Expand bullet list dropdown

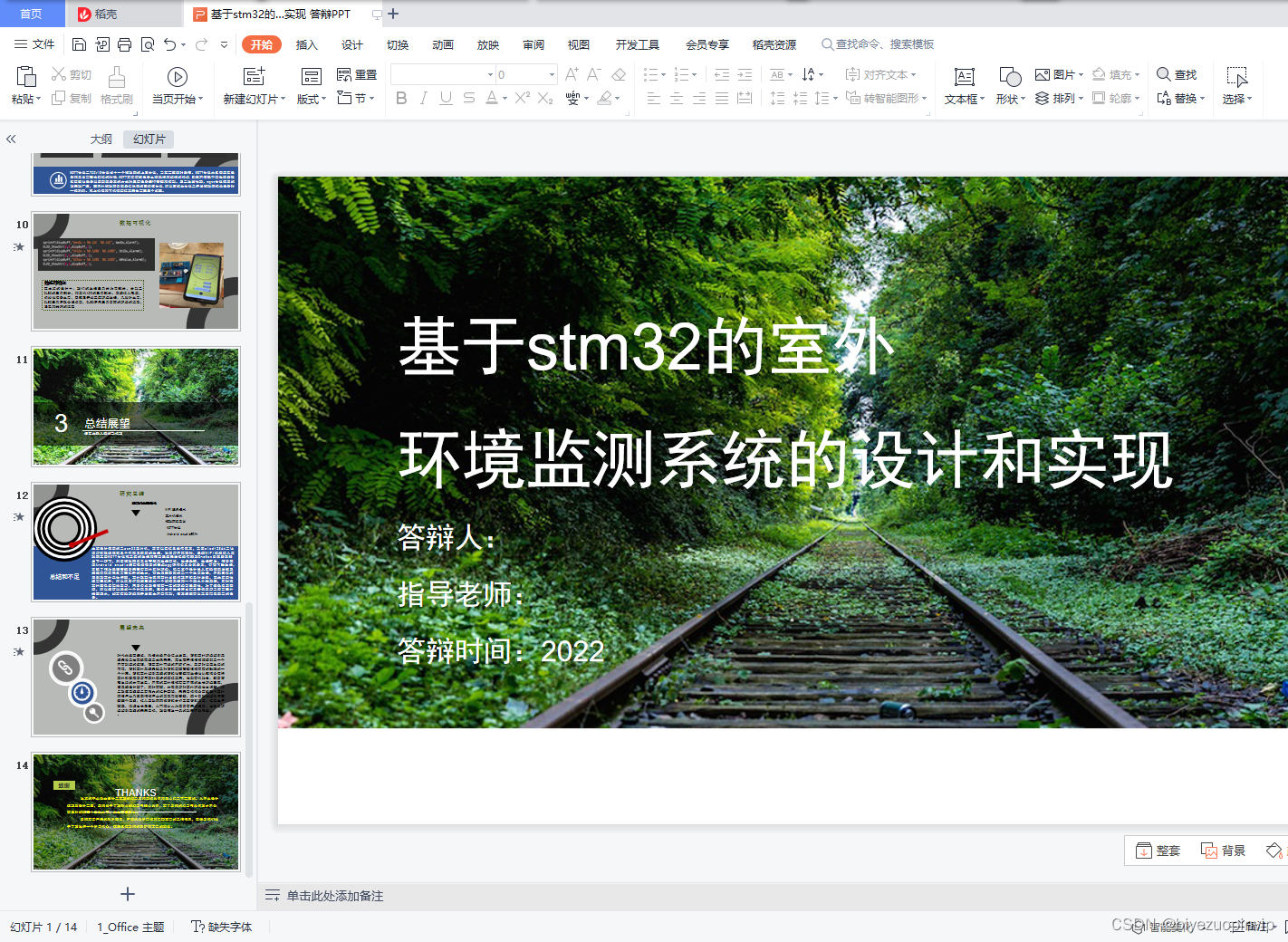tap(663, 75)
